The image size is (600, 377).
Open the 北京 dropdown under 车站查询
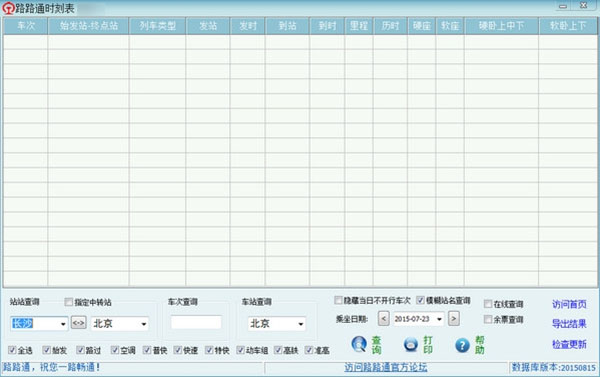301,324
